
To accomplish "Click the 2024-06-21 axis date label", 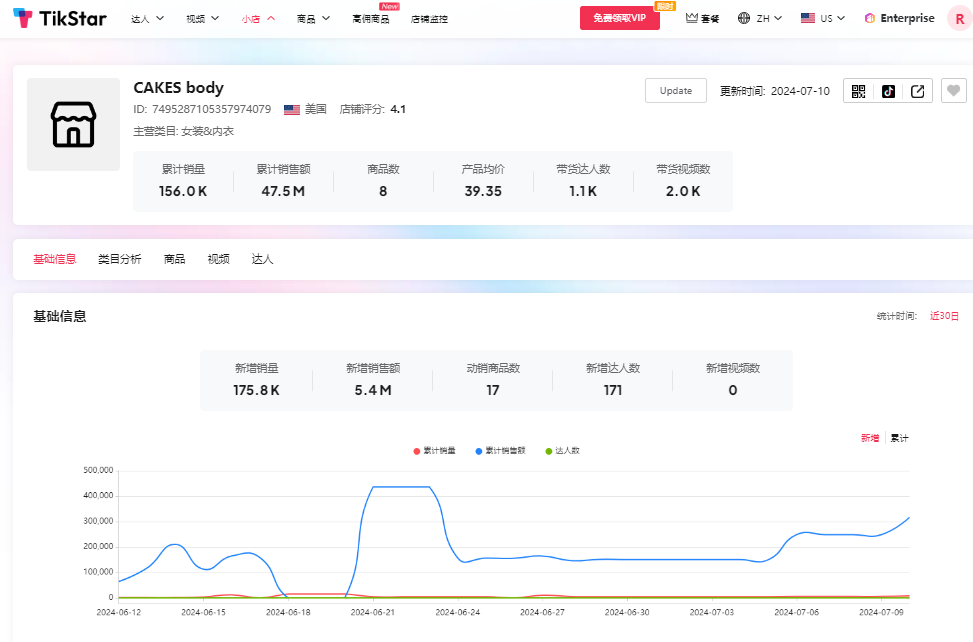I will (372, 612).
